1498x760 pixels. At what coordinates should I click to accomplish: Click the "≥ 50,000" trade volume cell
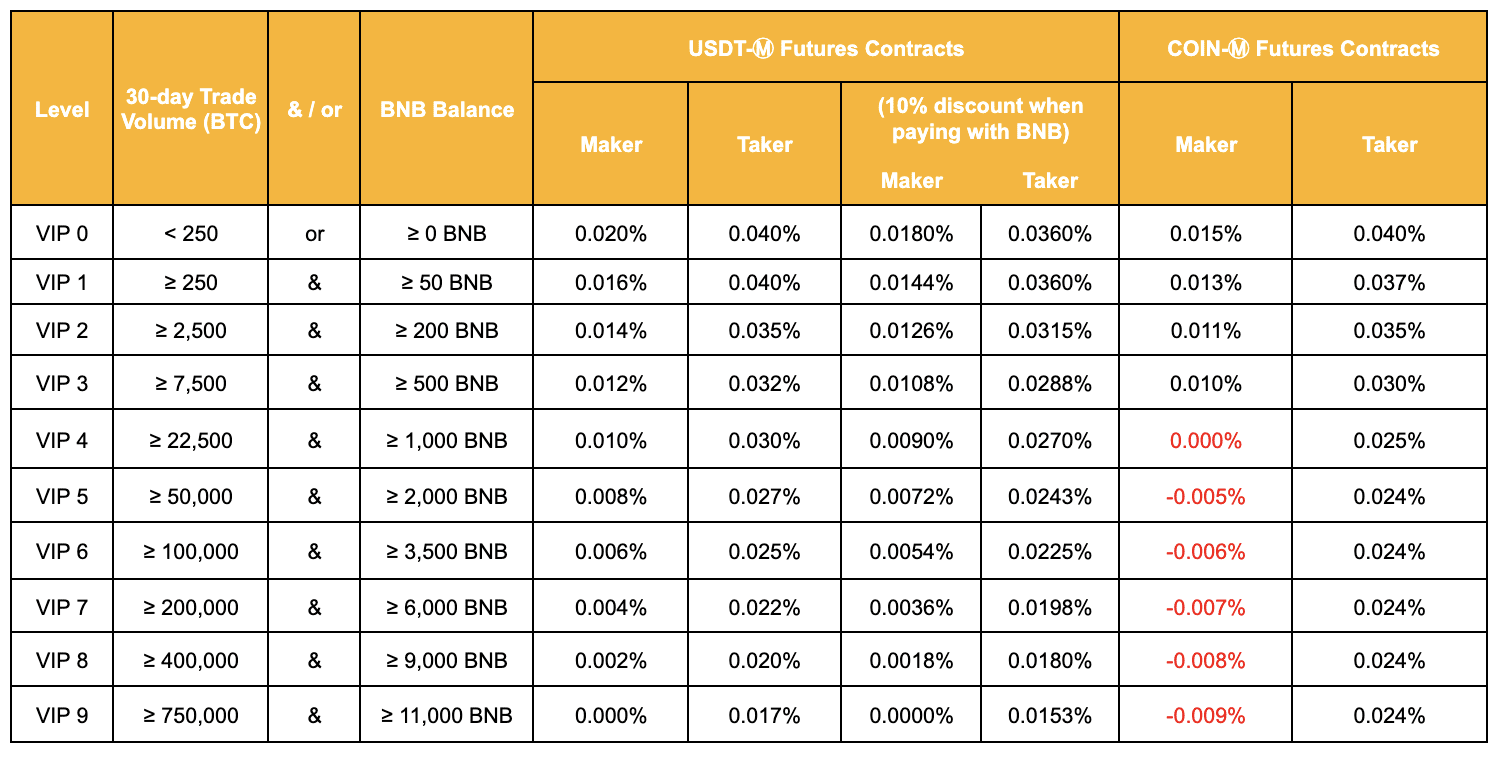(x=190, y=497)
